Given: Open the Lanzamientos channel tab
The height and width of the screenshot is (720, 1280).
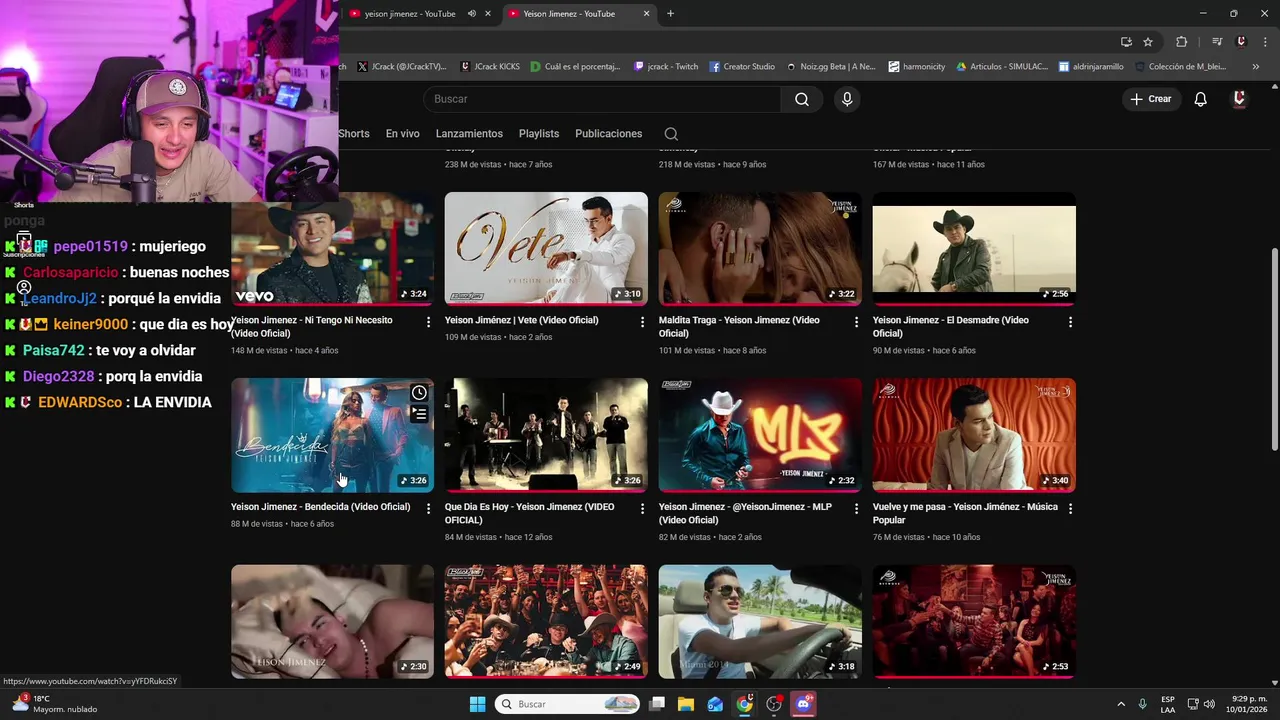Looking at the screenshot, I should (x=469, y=134).
